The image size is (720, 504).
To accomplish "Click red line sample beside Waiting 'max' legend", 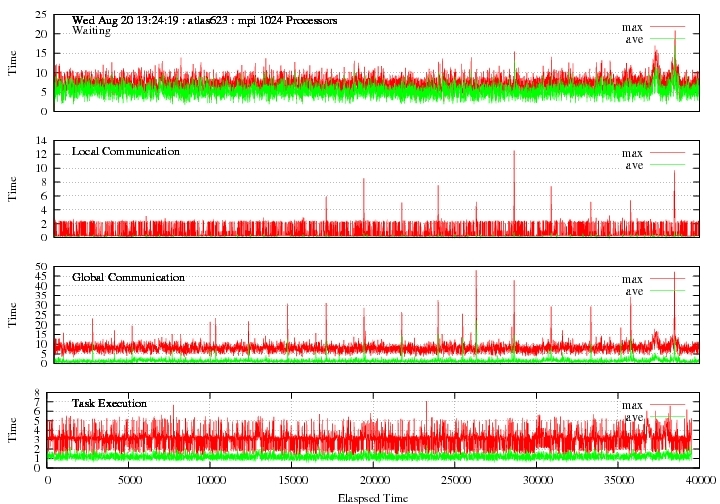I will click(667, 27).
